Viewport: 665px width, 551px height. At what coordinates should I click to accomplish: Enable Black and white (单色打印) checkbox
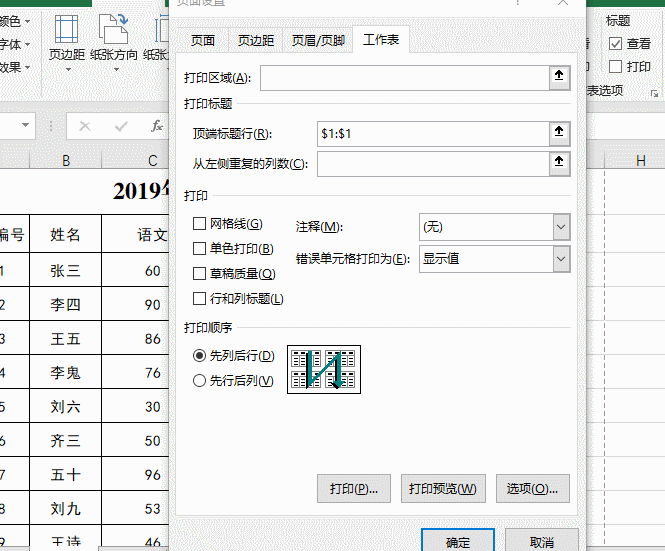click(x=199, y=249)
